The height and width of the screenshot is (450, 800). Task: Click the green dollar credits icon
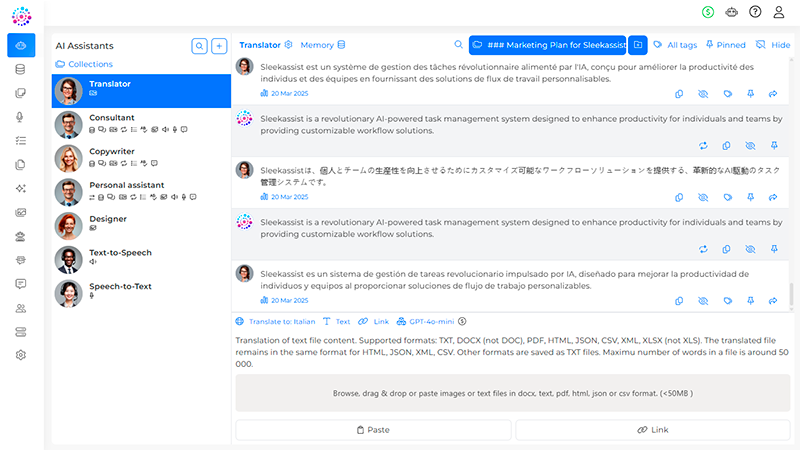pos(708,12)
